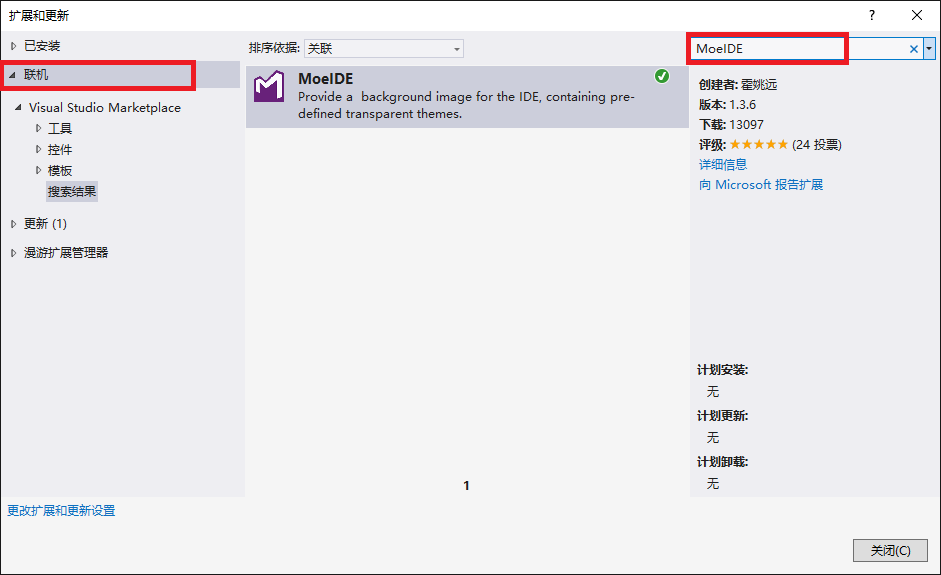Open the 排序依据 sort combo box
The image size is (941, 575).
point(384,49)
